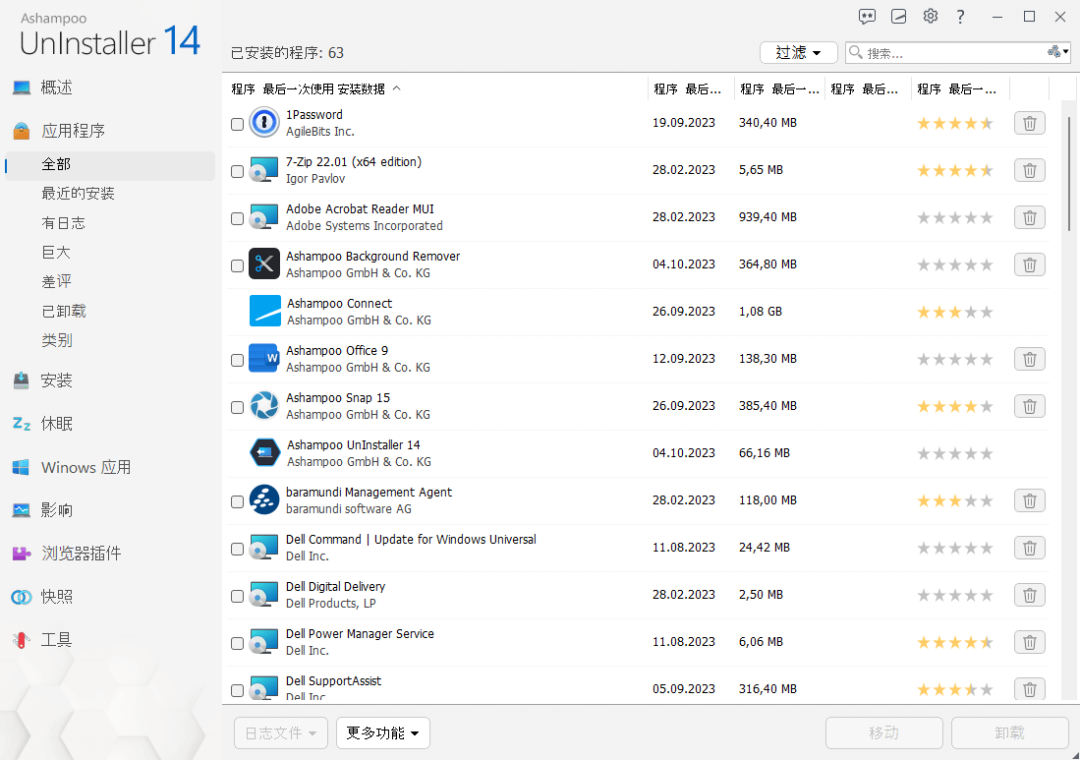Click trash icon for 7-Zip 22.01
The image size is (1080, 760).
click(1030, 170)
